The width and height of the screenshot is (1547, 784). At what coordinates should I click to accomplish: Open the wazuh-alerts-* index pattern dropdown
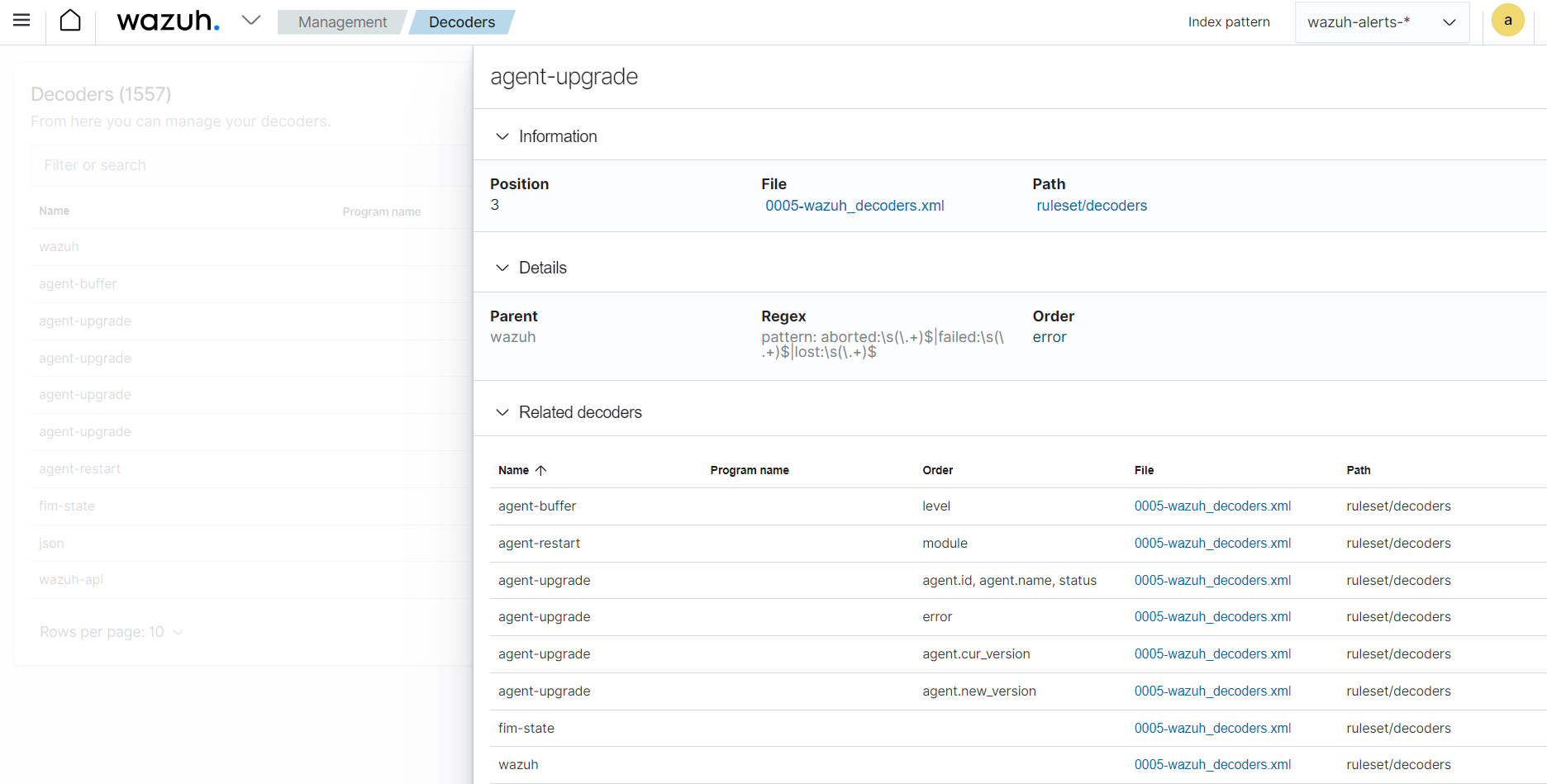pos(1382,22)
